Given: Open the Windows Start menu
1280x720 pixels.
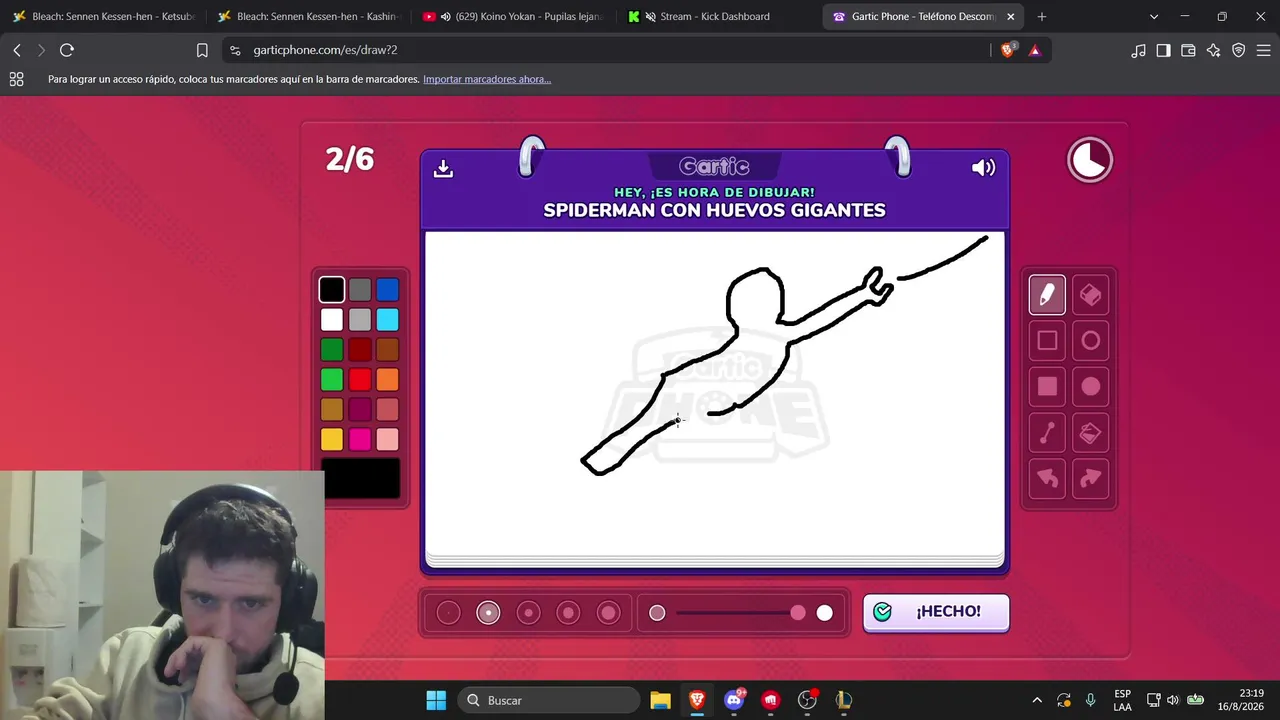Looking at the screenshot, I should point(436,700).
